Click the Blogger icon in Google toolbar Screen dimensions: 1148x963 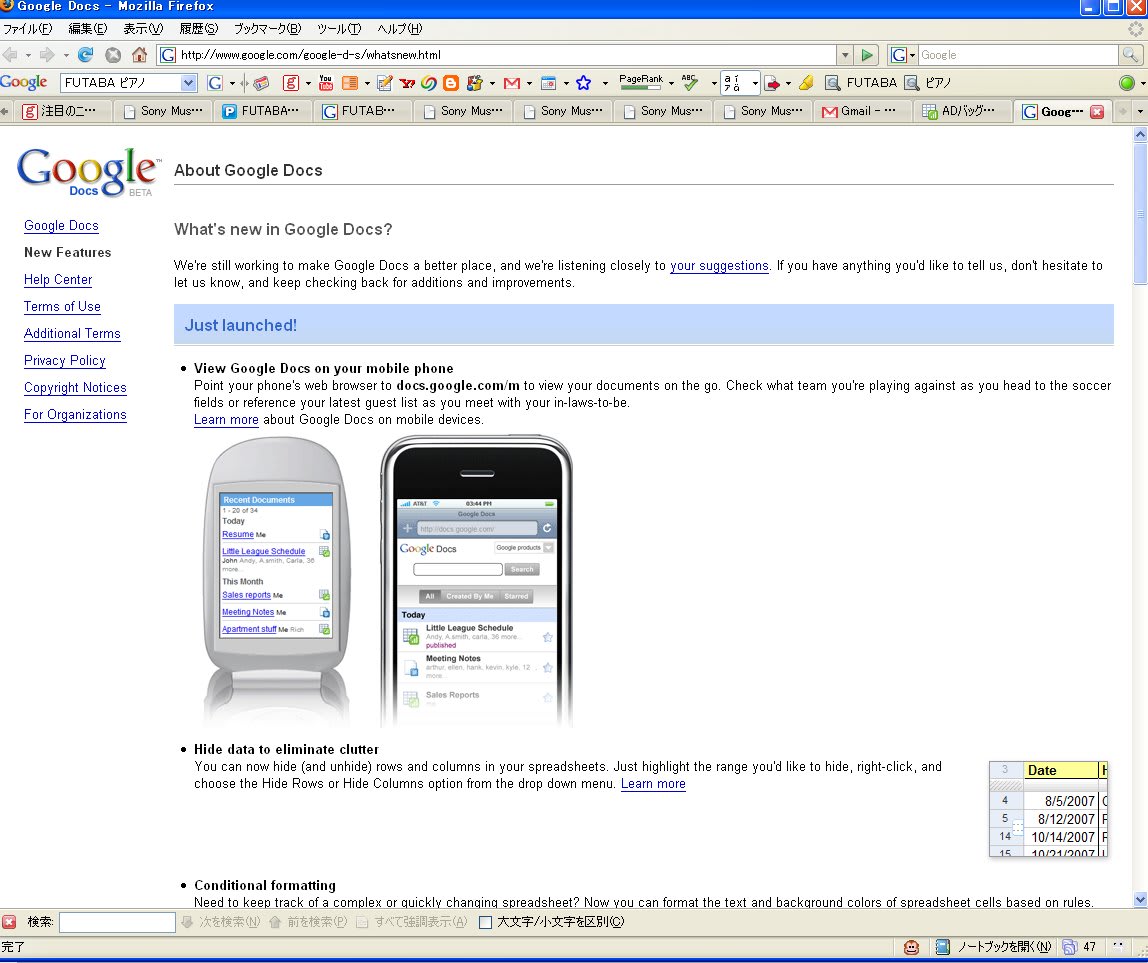coord(450,83)
